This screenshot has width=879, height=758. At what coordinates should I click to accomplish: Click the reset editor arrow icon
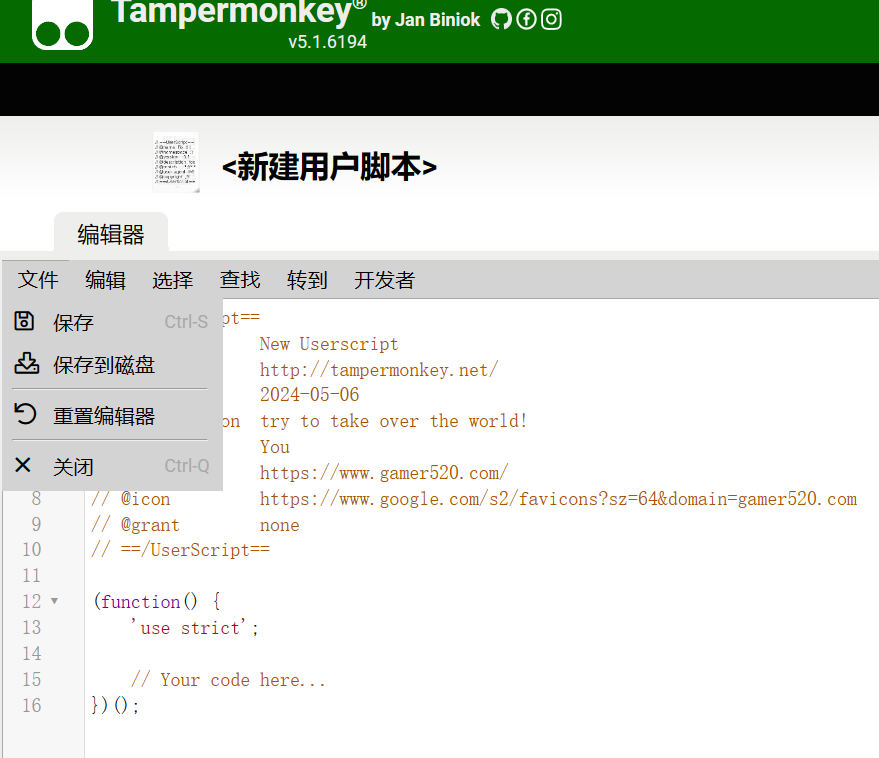point(25,414)
